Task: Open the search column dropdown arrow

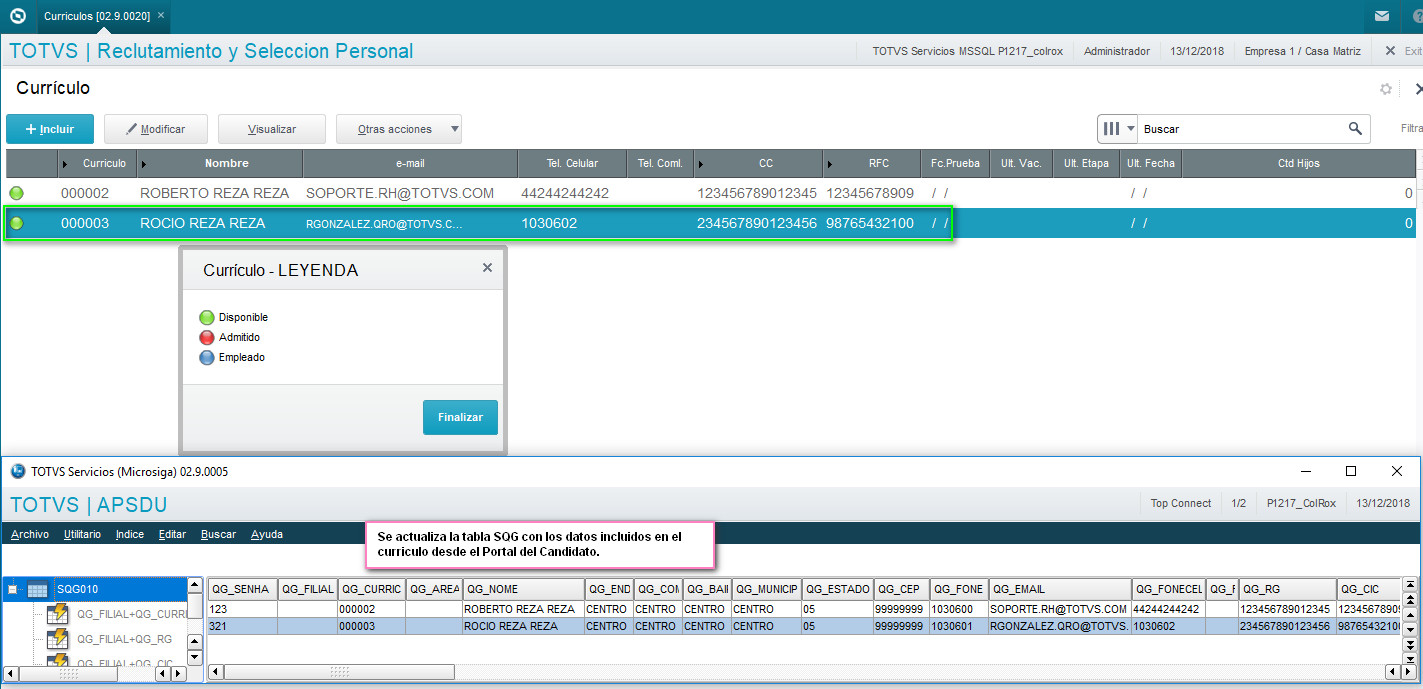Action: point(1131,128)
